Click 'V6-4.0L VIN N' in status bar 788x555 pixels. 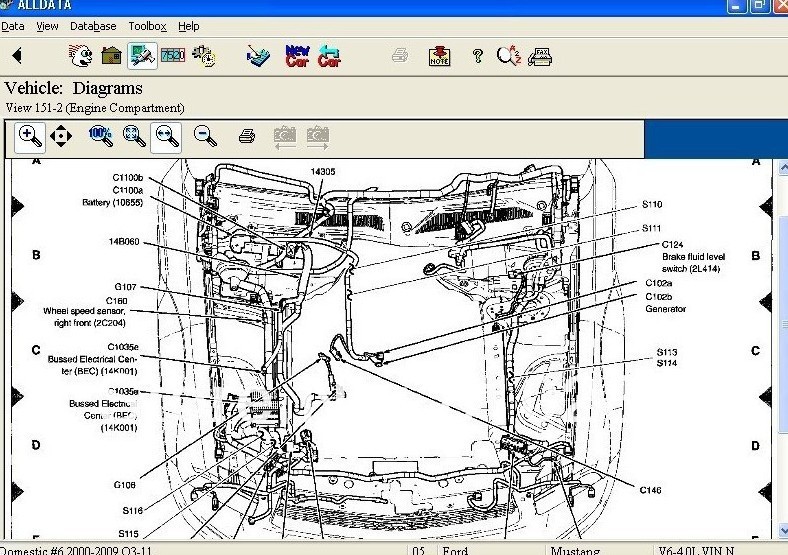(x=696, y=550)
